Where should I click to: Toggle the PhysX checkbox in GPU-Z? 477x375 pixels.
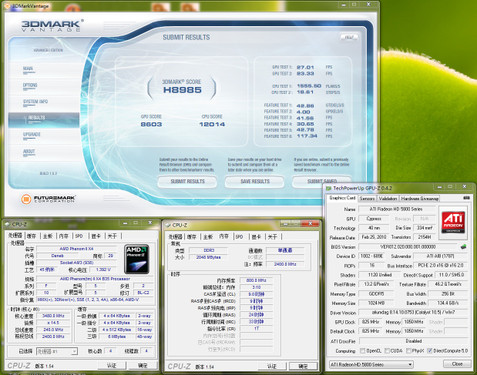tap(409, 351)
